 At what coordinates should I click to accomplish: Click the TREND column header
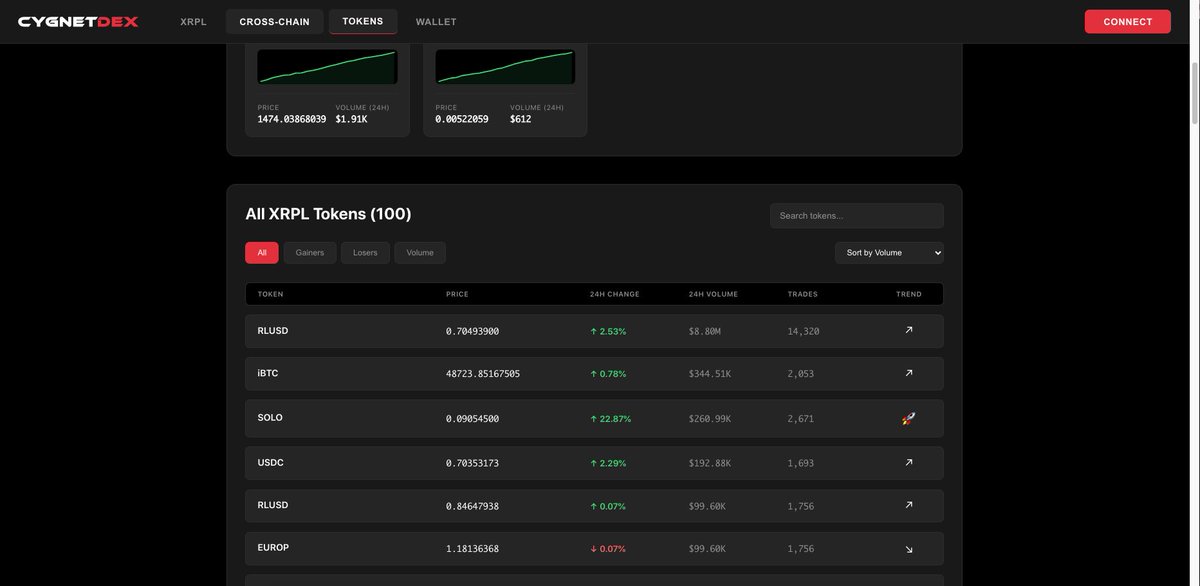[909, 294]
